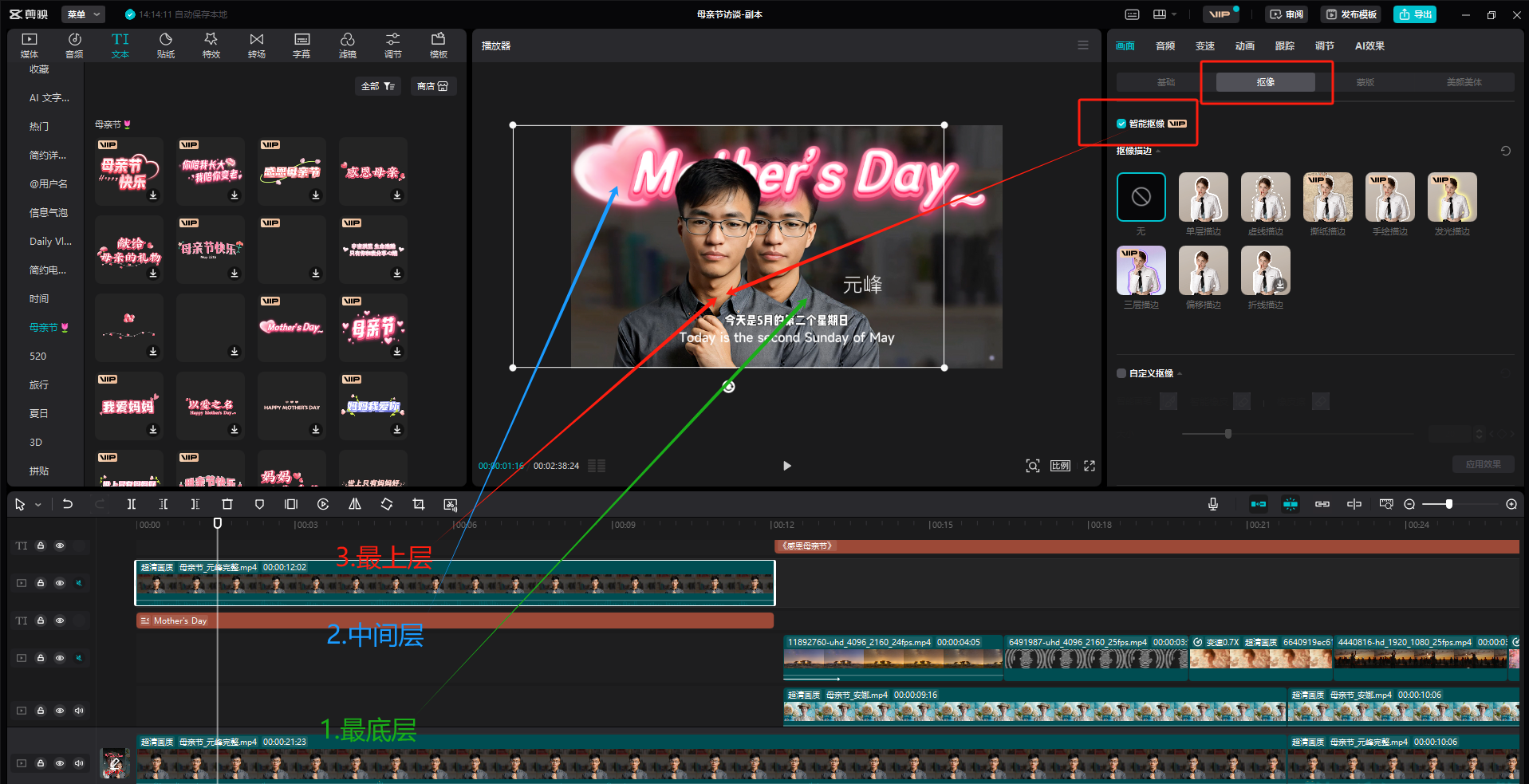Viewport: 1529px width, 784px height.
Task: Lock the main track beside the cover thumbnail
Action: point(41,763)
